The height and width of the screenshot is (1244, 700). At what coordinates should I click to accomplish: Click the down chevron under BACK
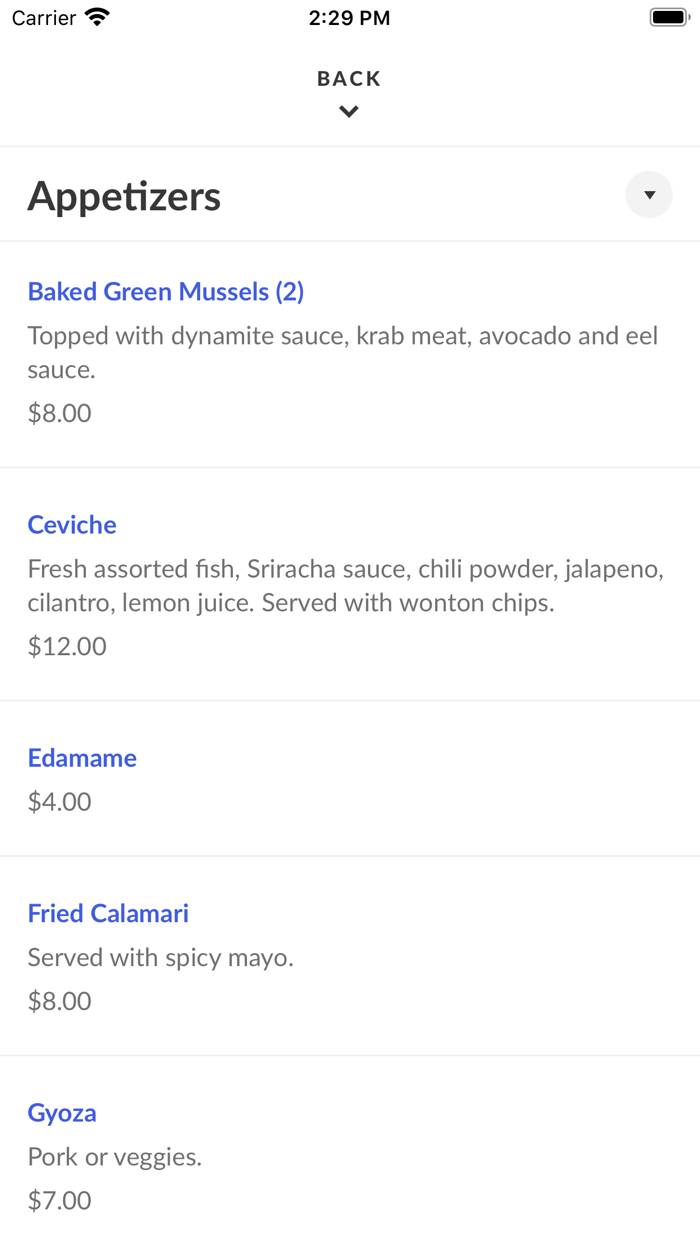click(x=349, y=112)
